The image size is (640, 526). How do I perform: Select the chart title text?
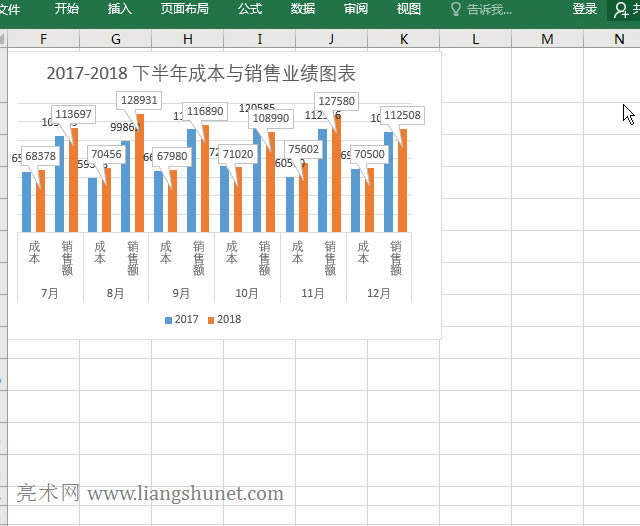pos(201,74)
